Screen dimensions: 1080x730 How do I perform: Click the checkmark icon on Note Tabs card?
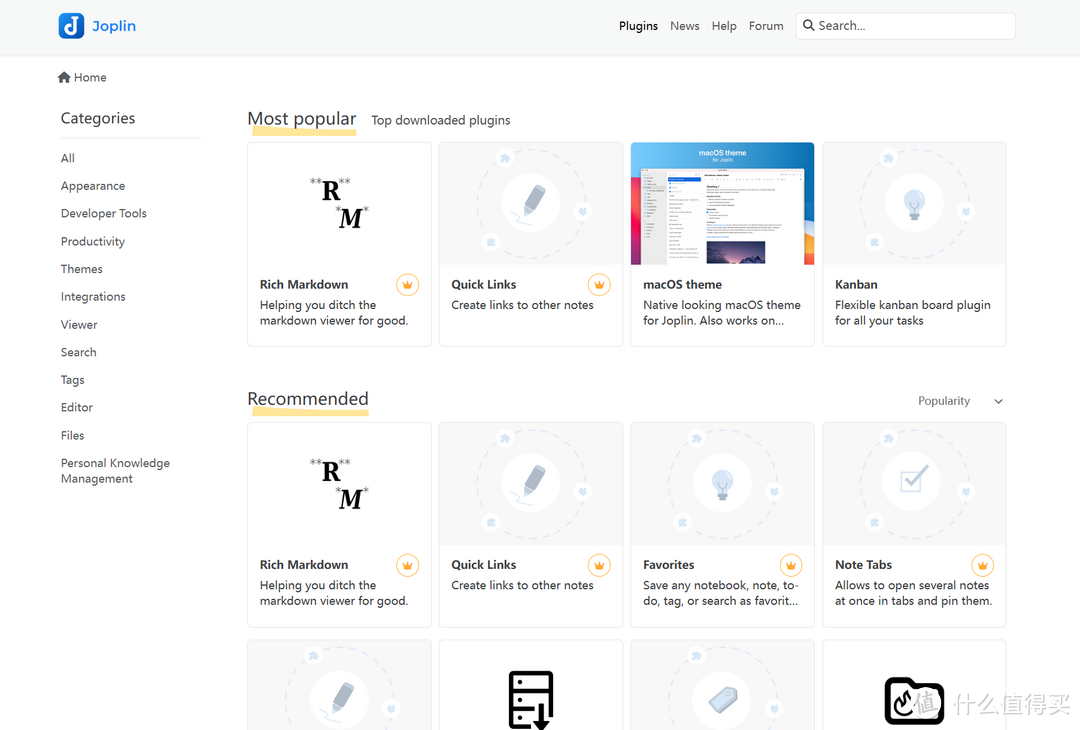914,481
